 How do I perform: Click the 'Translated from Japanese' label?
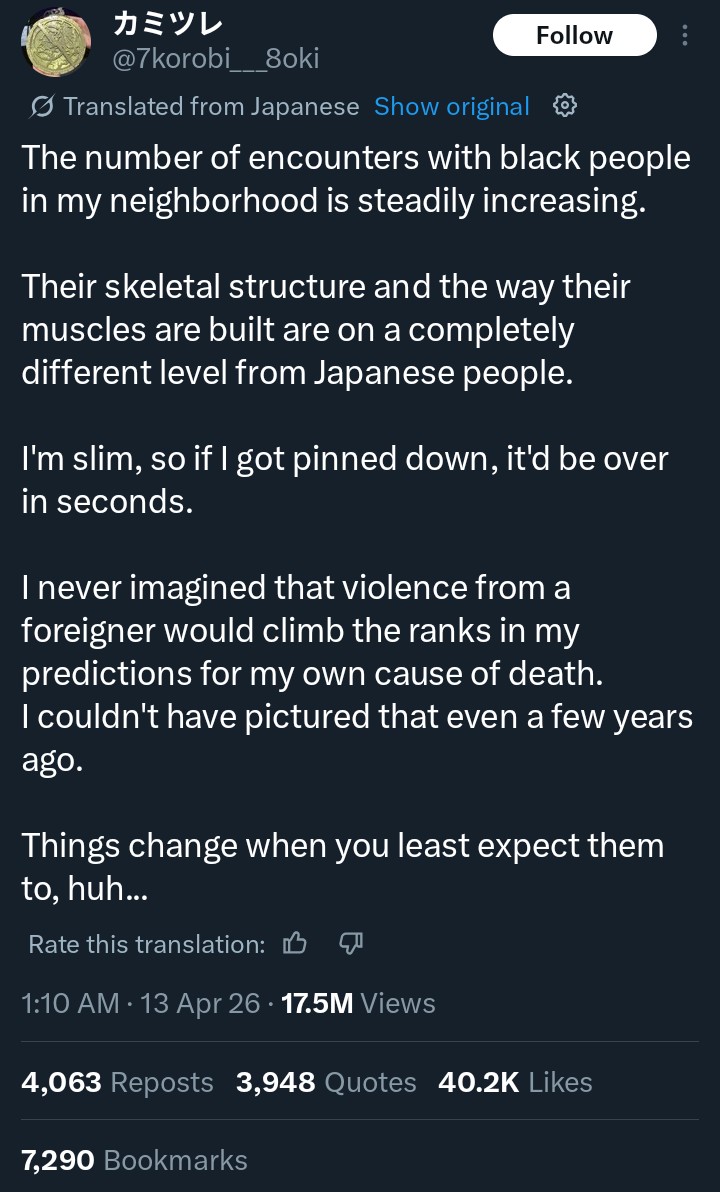click(211, 106)
